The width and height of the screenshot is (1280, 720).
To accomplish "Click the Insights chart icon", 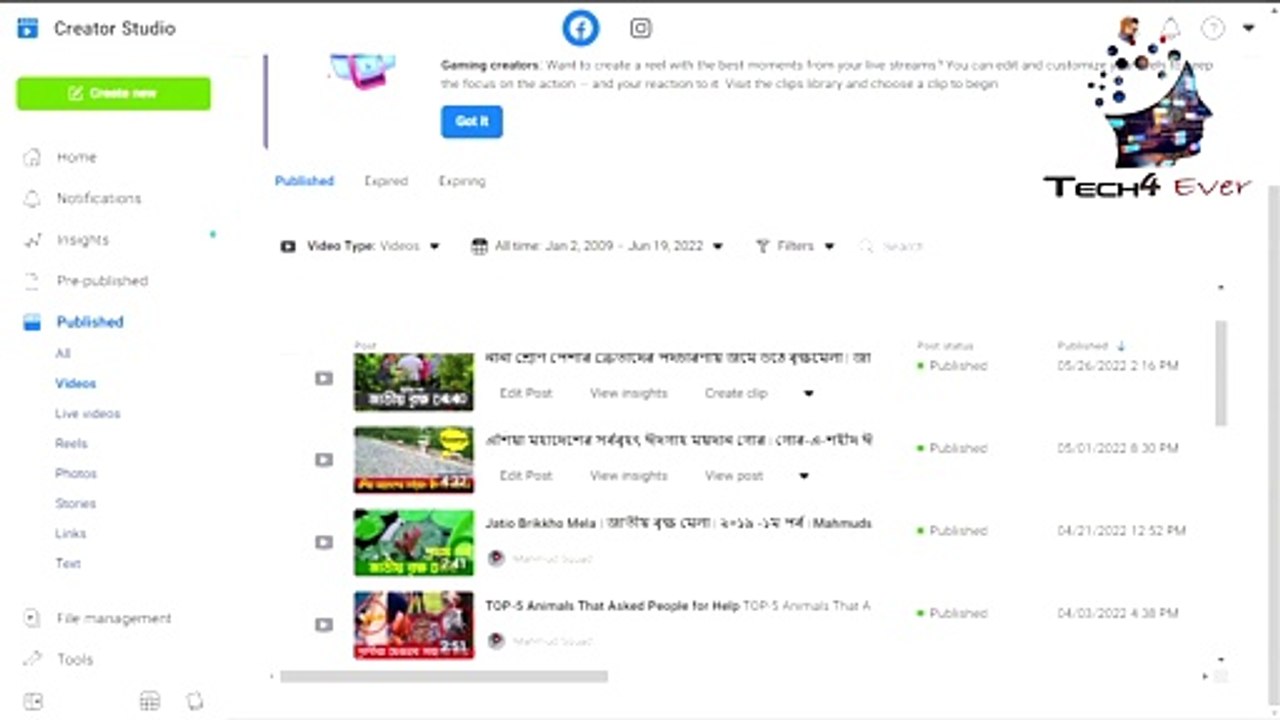I will (x=33, y=240).
